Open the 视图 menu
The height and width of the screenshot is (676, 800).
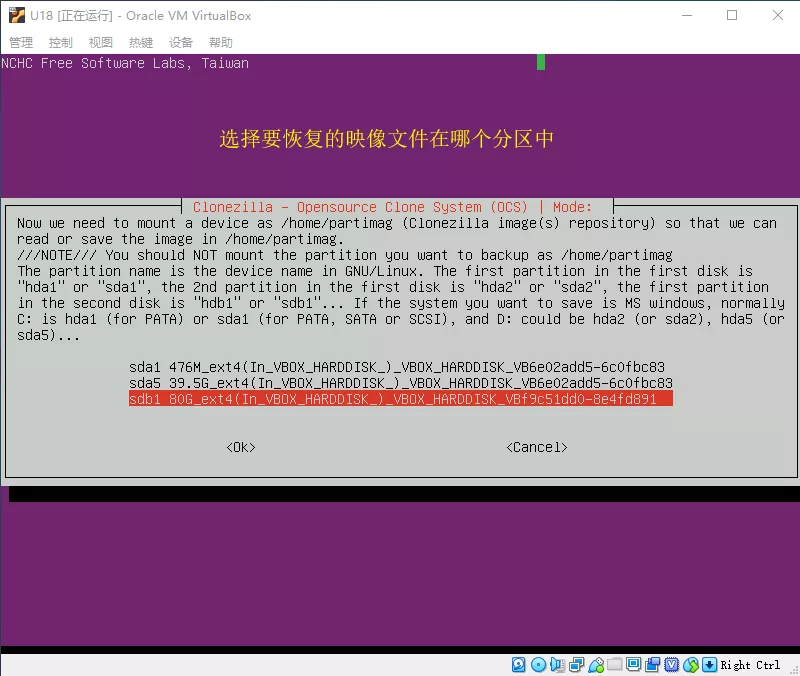point(101,42)
